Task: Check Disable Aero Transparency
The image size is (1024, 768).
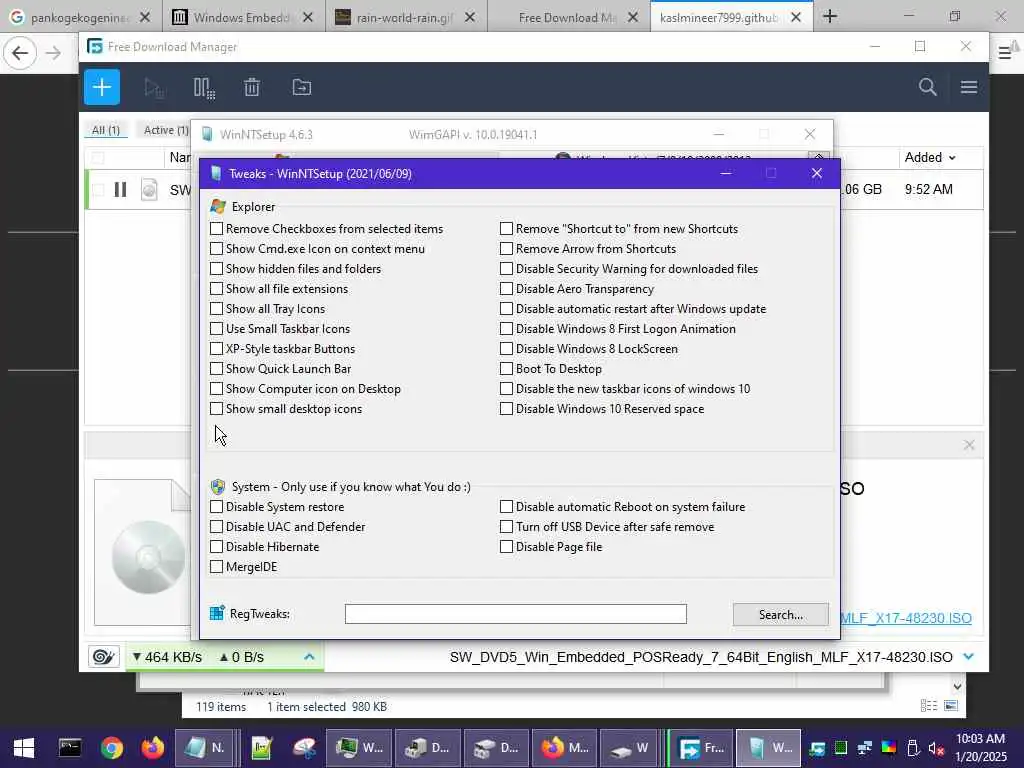Action: 506,289
